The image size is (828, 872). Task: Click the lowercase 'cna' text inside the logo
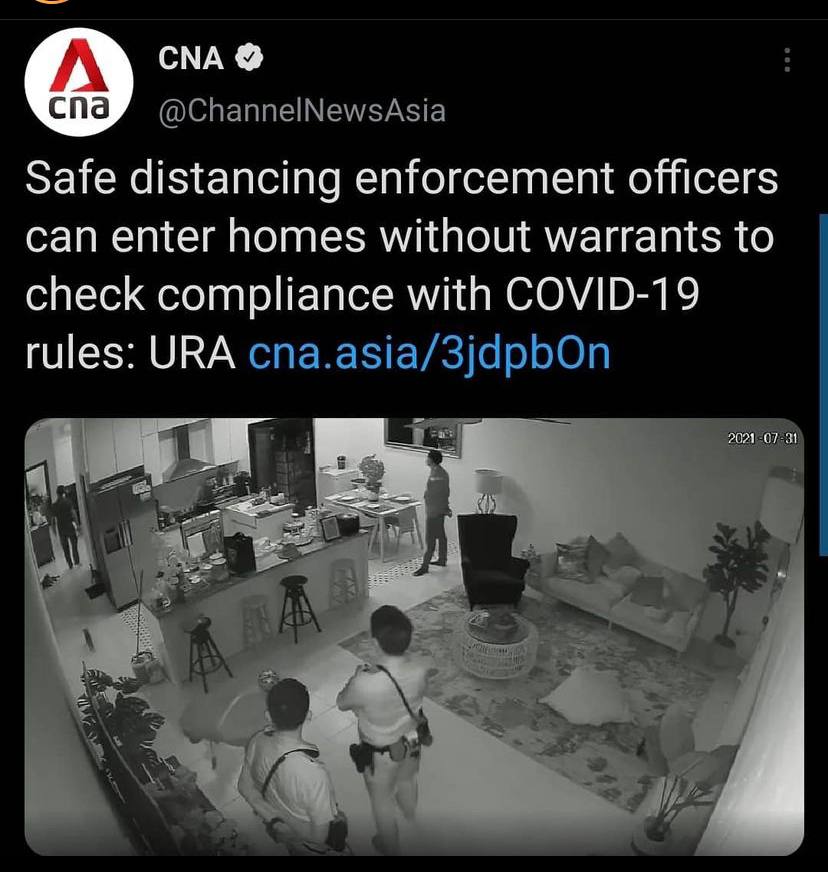point(78,107)
